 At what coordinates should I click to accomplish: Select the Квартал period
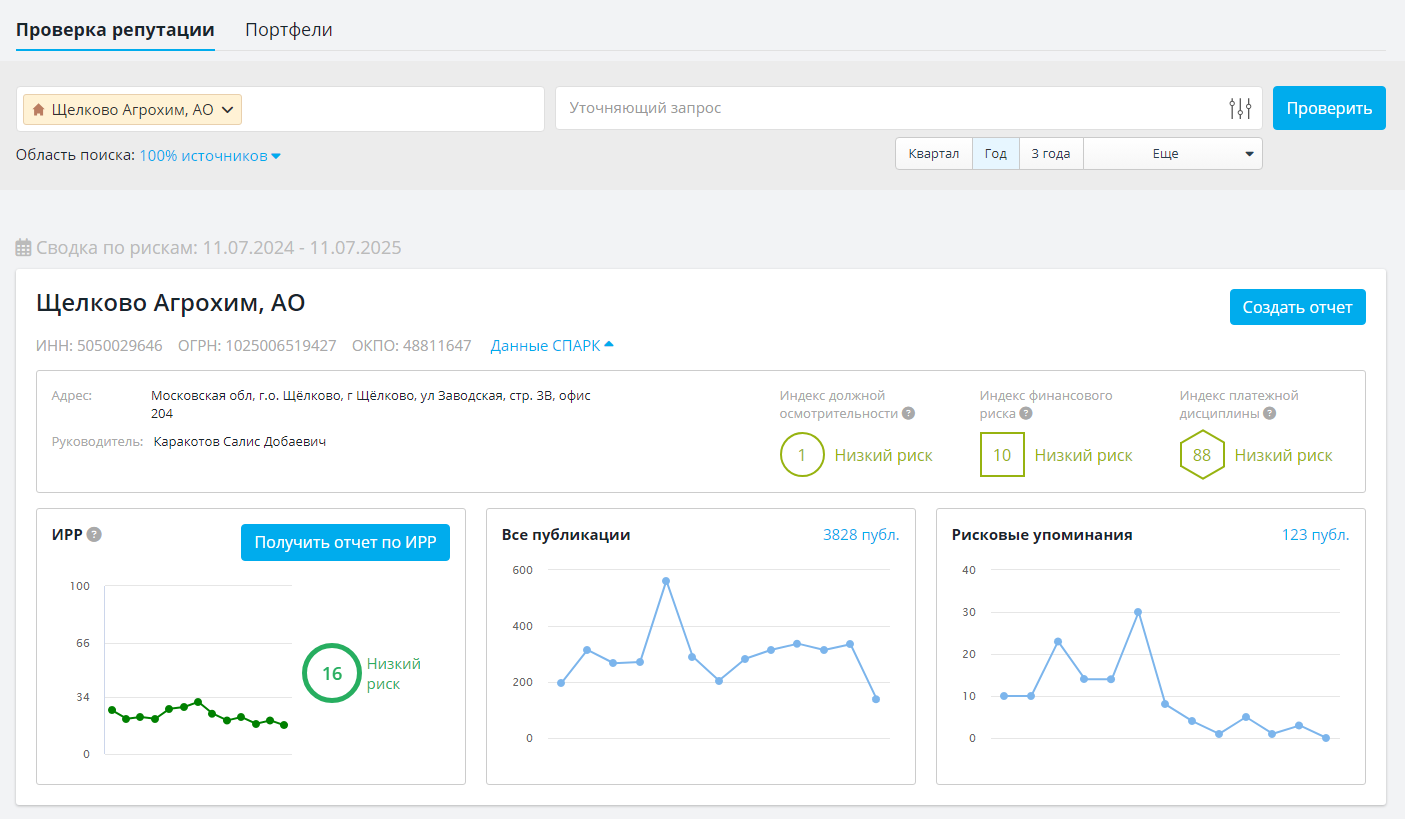pyautogui.click(x=934, y=153)
